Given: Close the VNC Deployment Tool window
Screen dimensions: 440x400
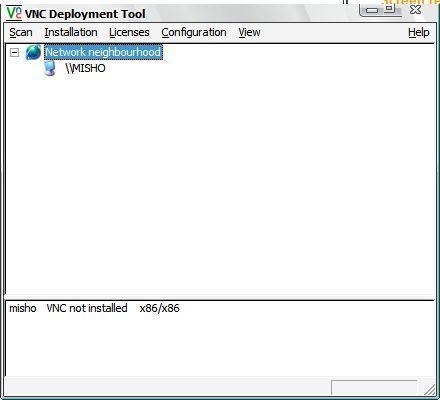Looking at the screenshot, I should [x=415, y=9].
